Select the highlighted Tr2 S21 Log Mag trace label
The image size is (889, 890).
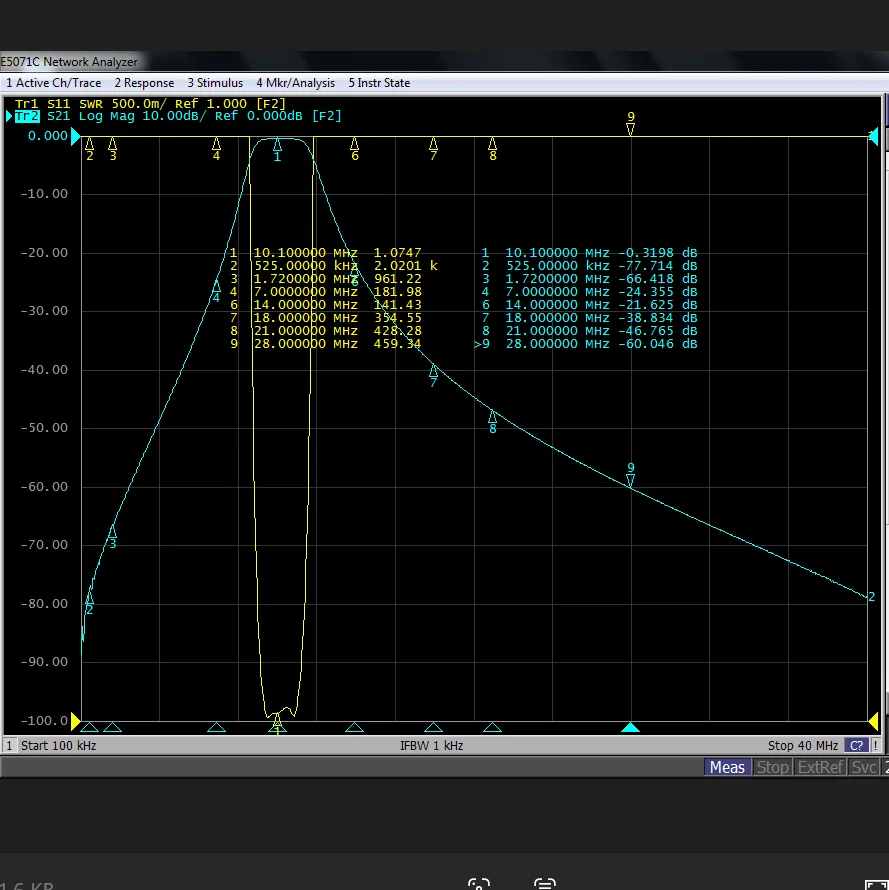tap(178, 116)
